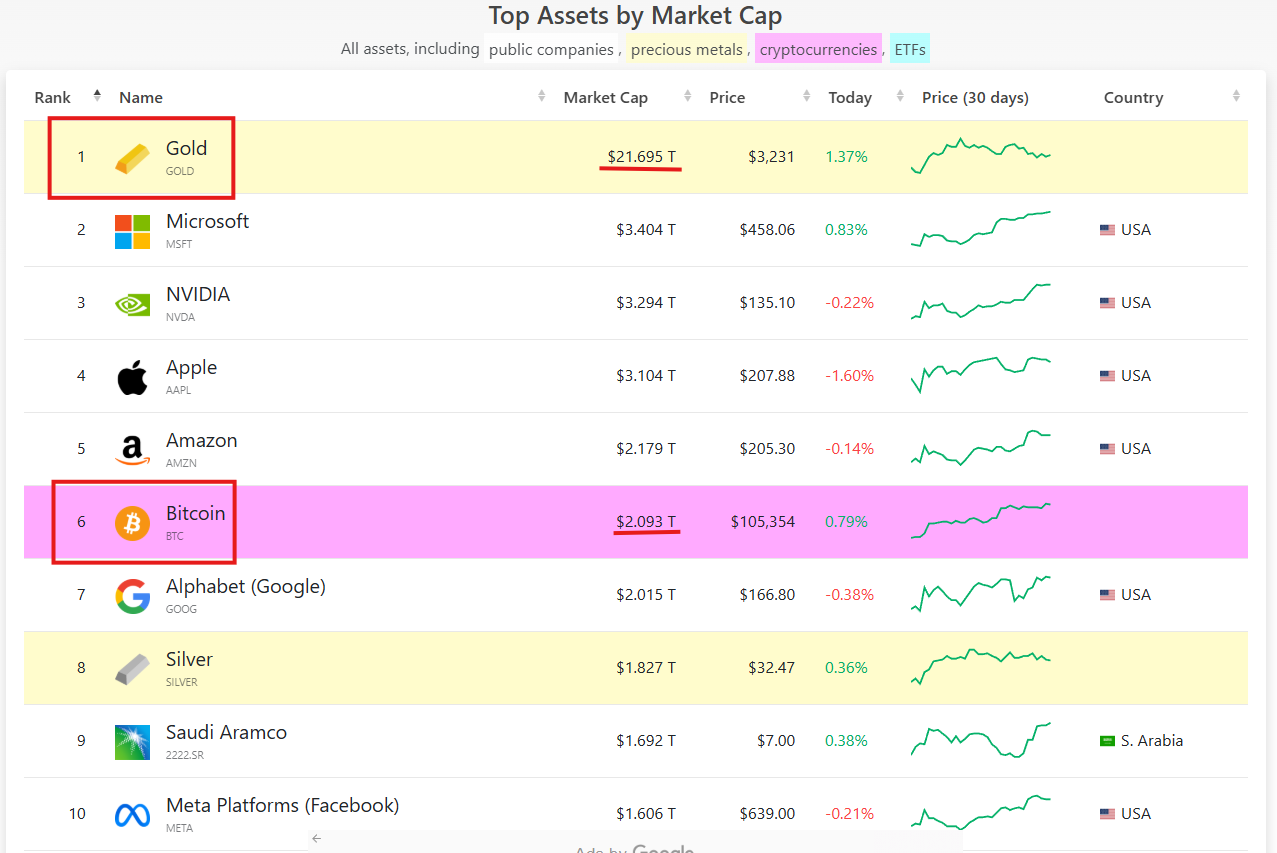Open the Apple asset page
1277x853 pixels.
pos(191,367)
